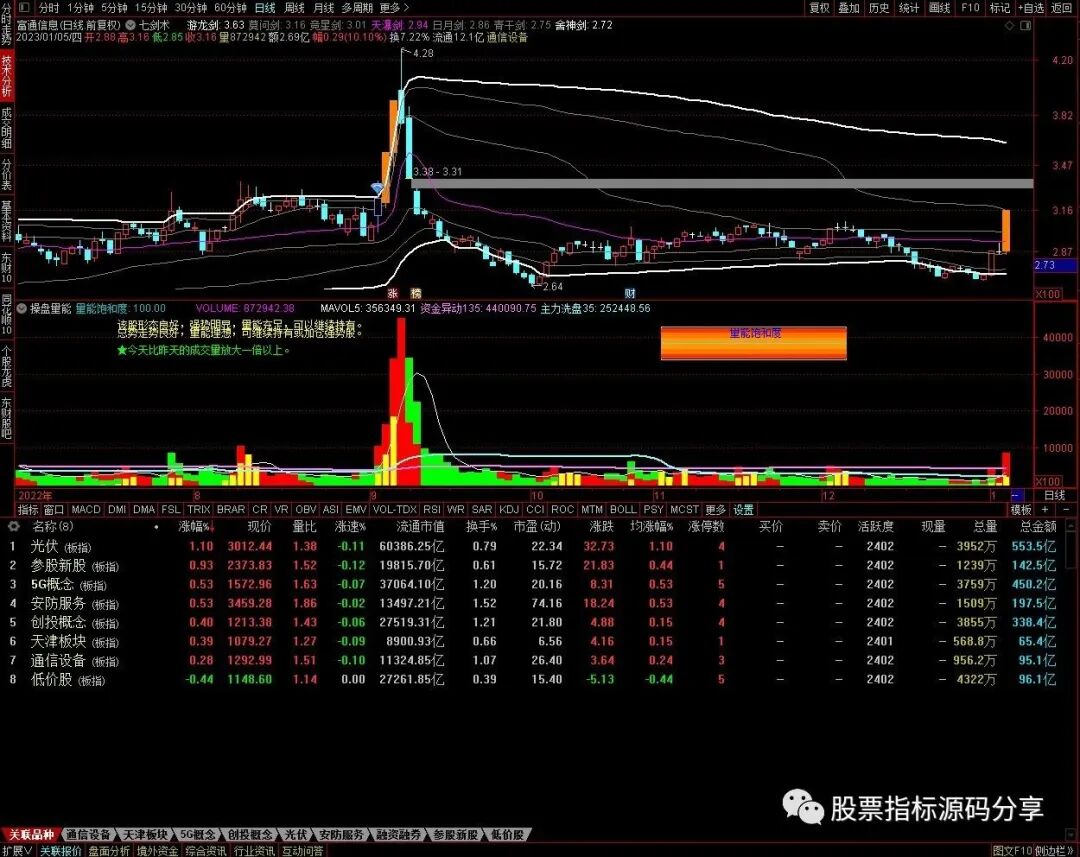Click the round icon beside 操盘量能

pos(22,309)
